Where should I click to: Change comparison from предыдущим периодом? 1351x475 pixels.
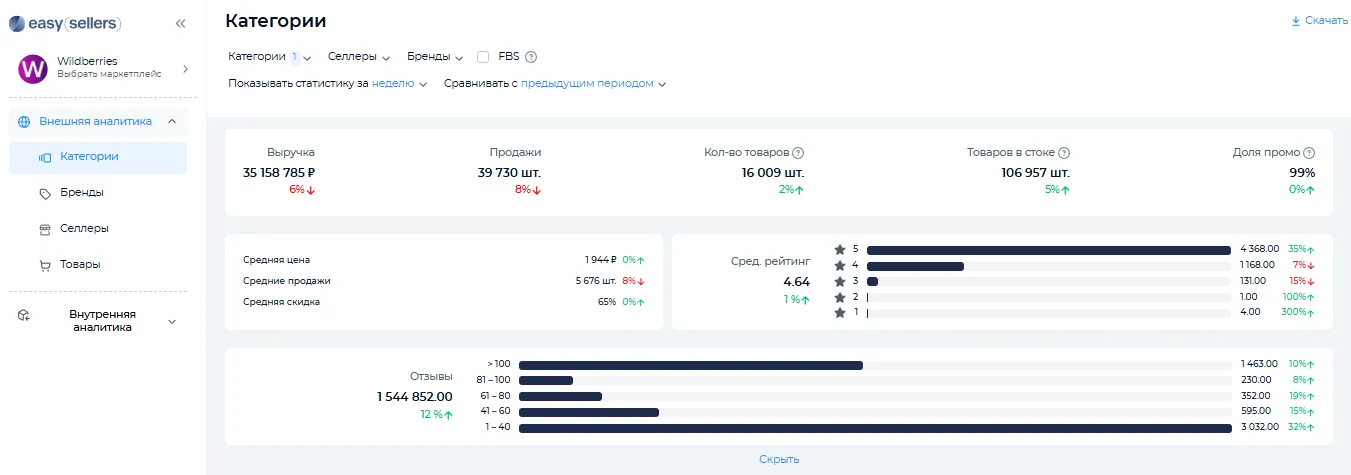tap(593, 84)
